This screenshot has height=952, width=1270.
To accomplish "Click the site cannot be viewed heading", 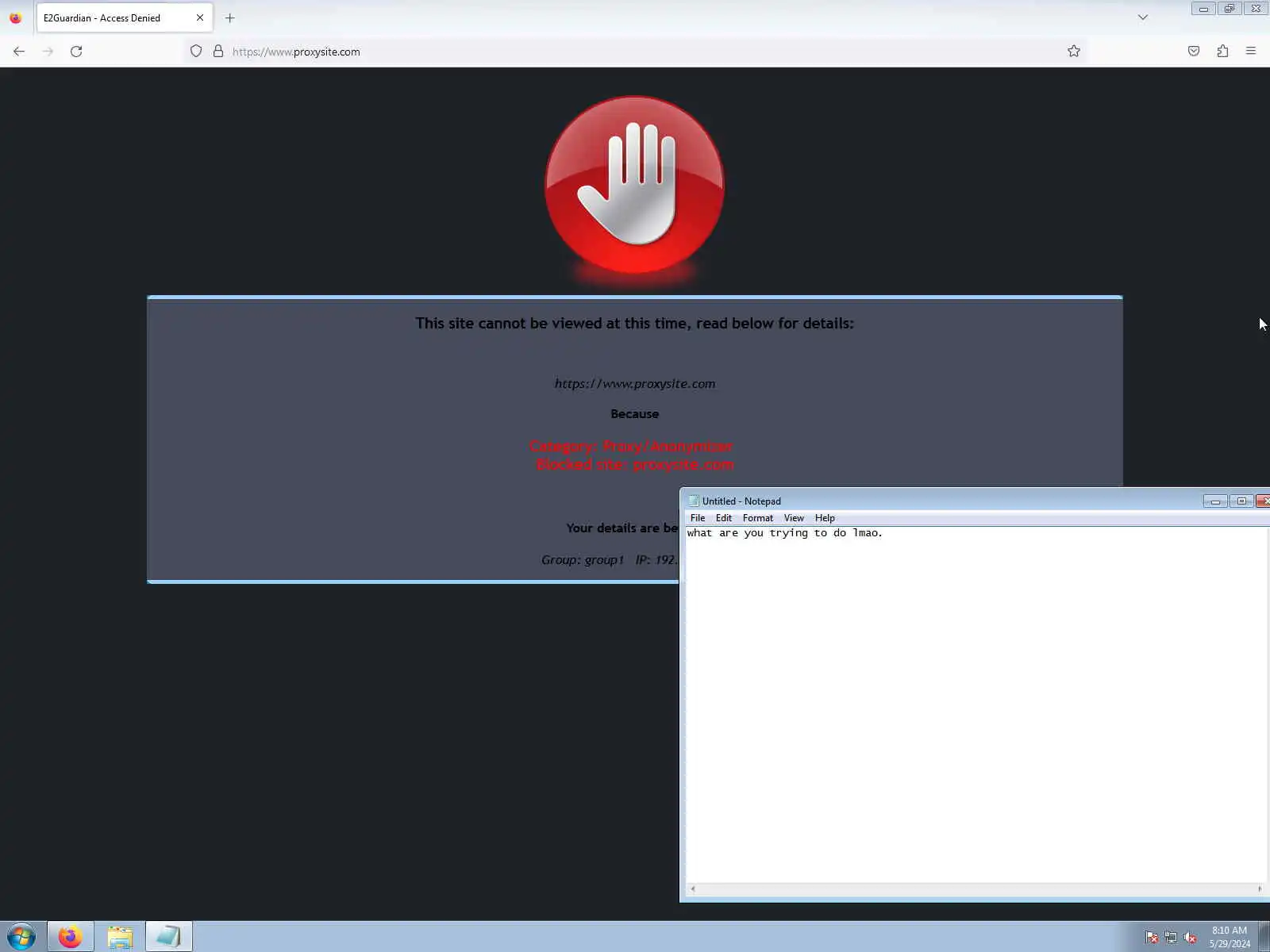I will 635,324.
